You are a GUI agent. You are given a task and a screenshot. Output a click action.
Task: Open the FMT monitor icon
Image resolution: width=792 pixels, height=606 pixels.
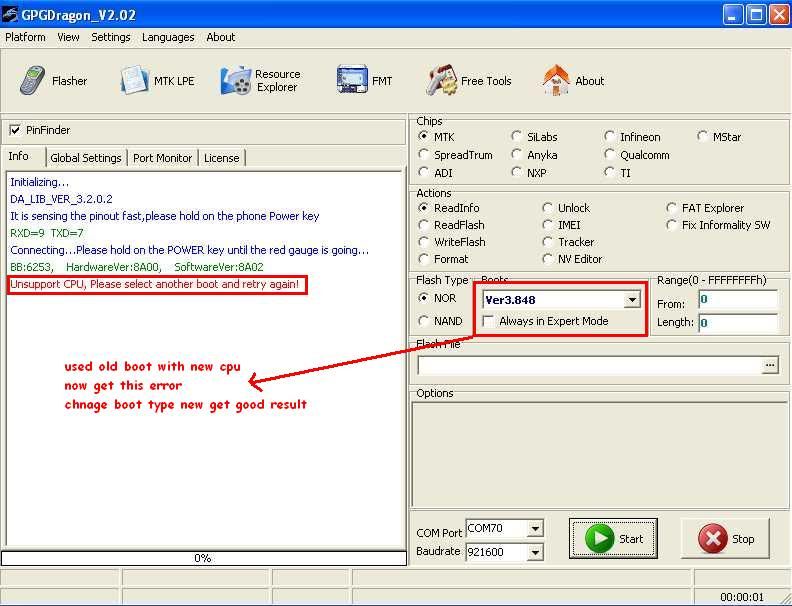[x=352, y=79]
